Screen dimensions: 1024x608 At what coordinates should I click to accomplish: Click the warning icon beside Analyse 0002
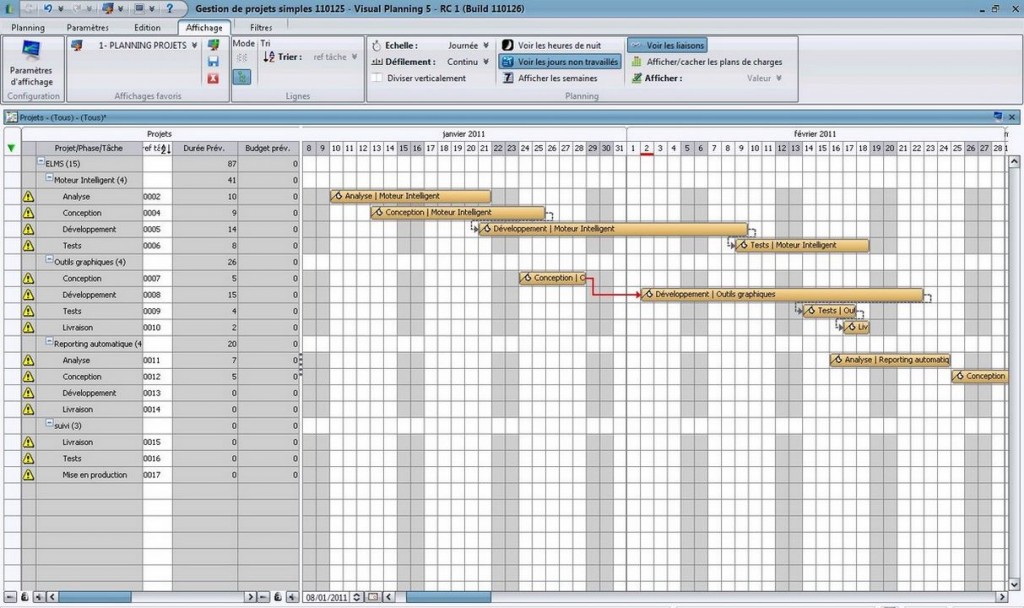coord(28,197)
